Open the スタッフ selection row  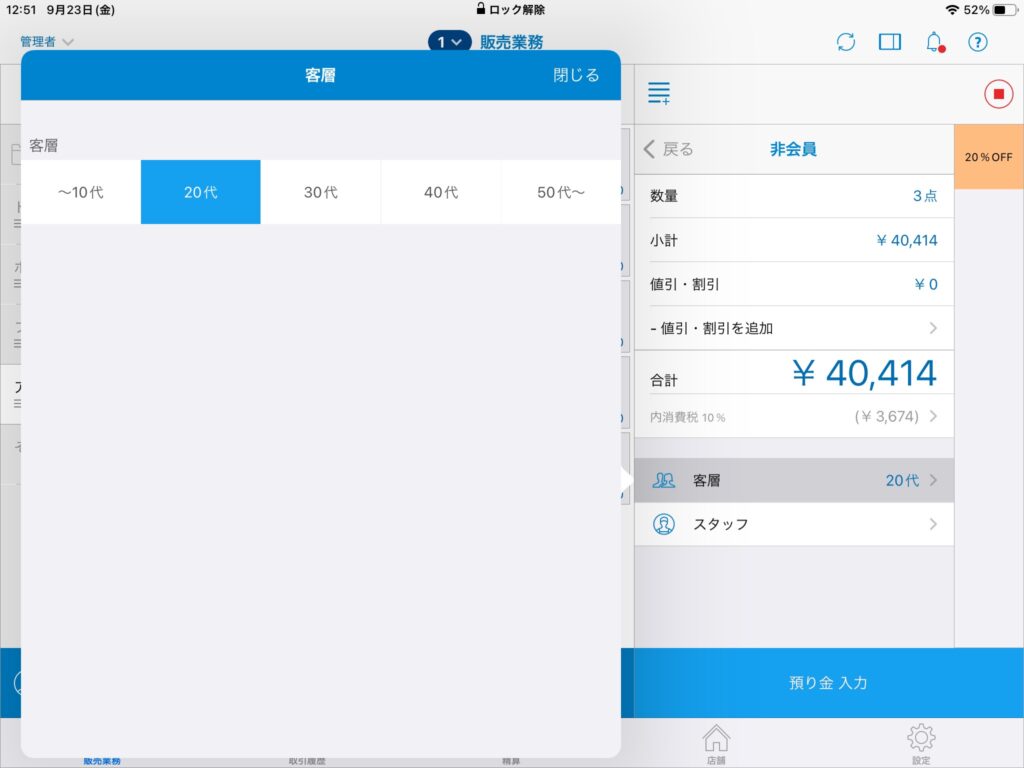794,524
